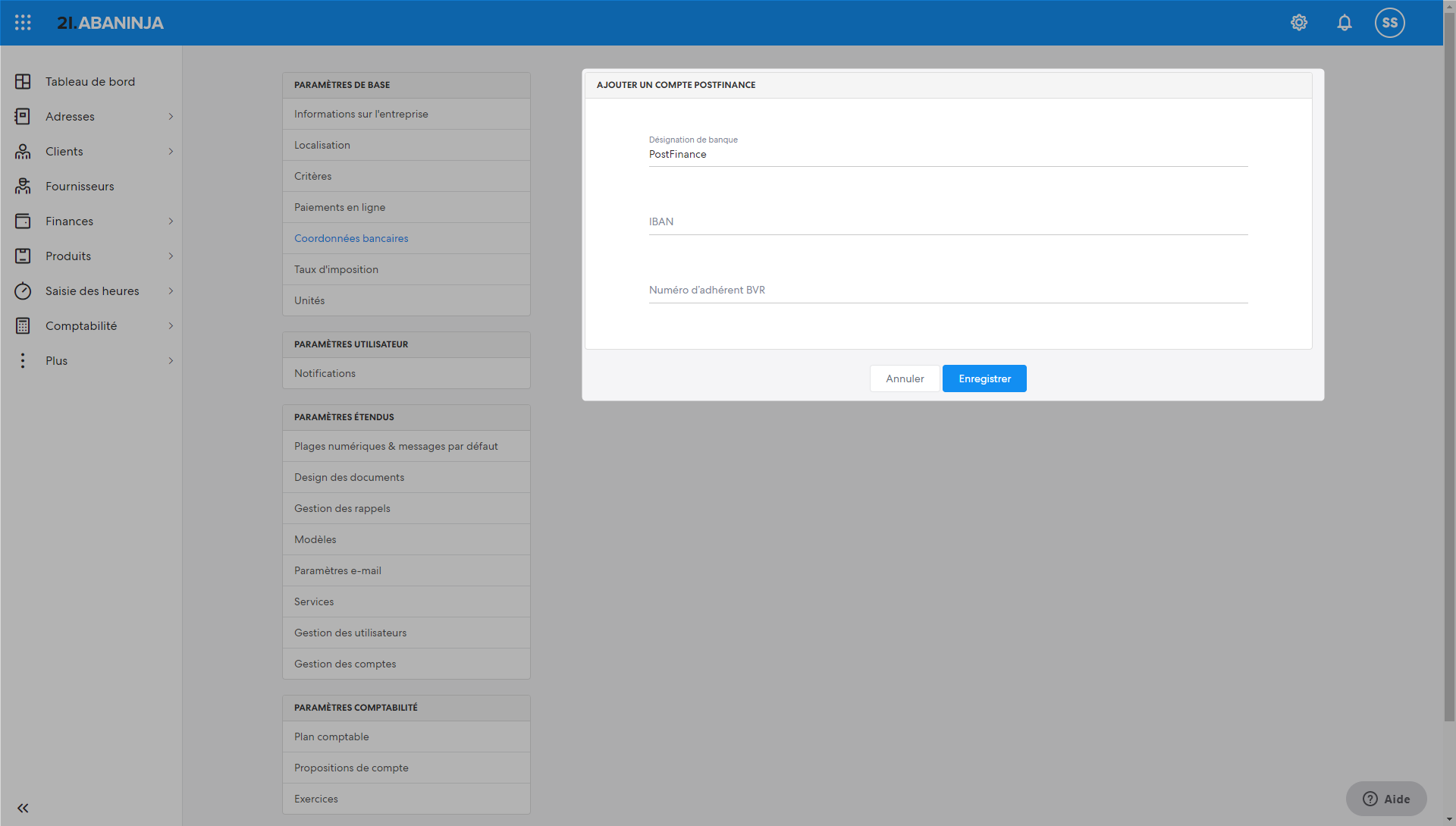1456x826 pixels.
Task: Open the apps grid launcher icon
Action: pos(23,23)
